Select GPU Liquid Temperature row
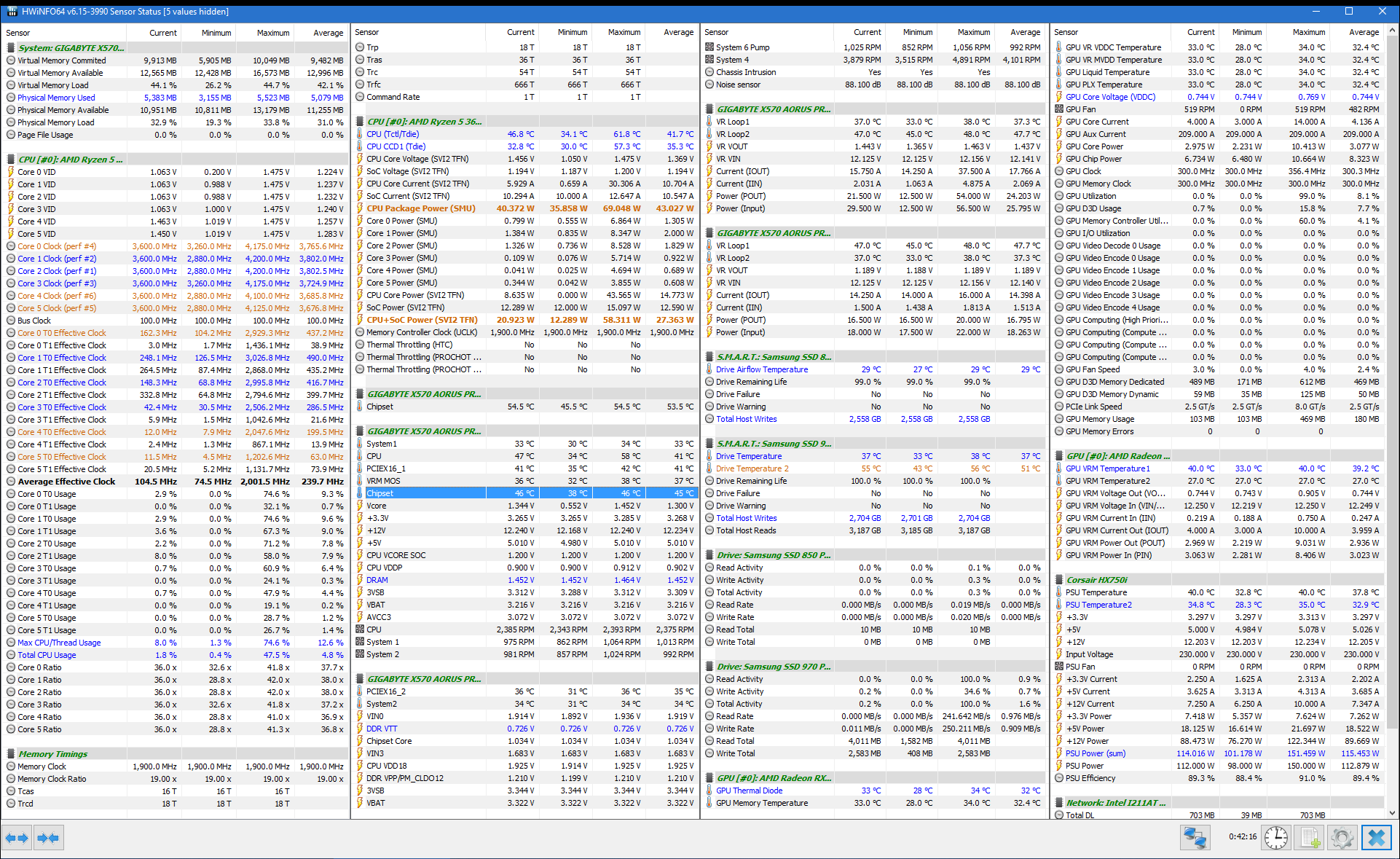Viewport: 1400px width, 859px height. (1218, 72)
